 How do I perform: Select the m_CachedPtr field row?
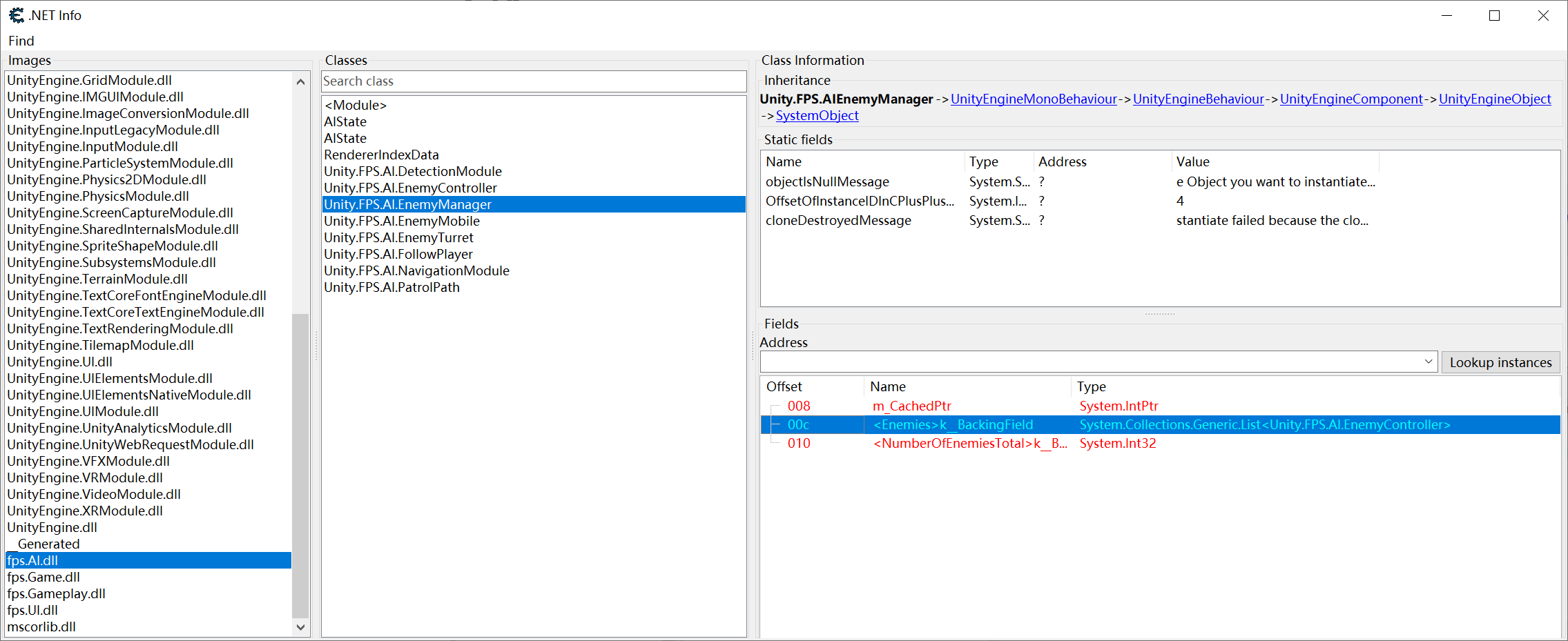point(1160,406)
